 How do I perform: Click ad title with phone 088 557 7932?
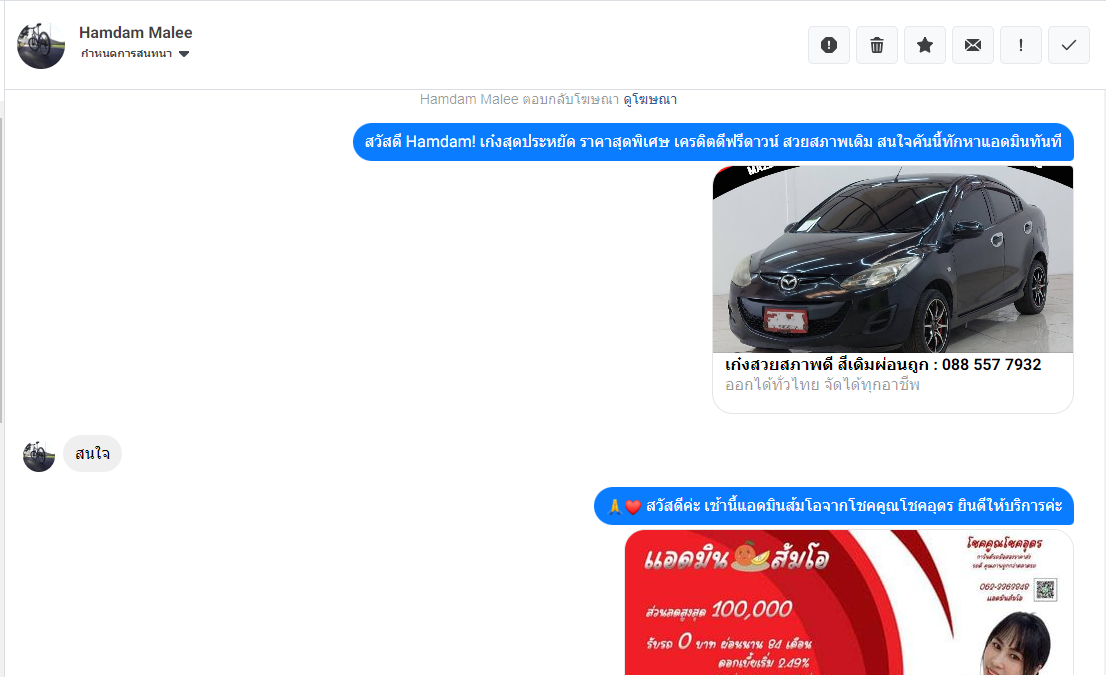[882, 365]
